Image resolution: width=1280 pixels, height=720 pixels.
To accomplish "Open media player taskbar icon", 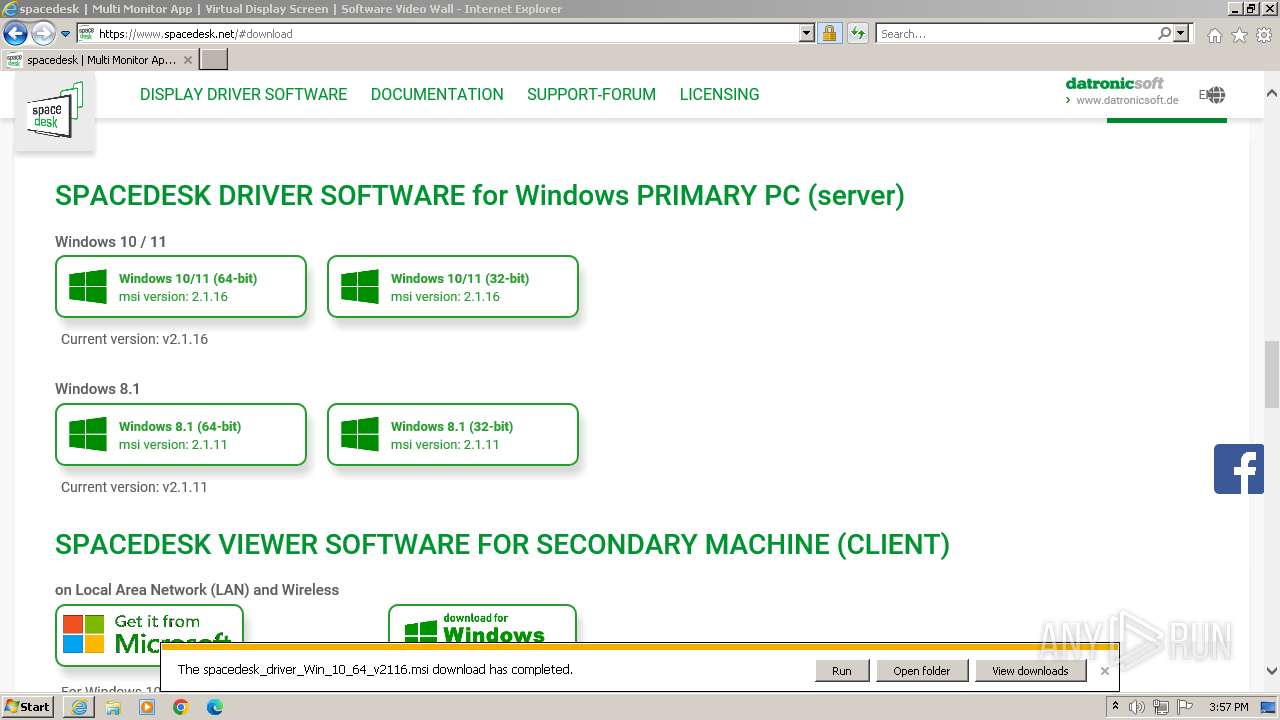I will (147, 707).
